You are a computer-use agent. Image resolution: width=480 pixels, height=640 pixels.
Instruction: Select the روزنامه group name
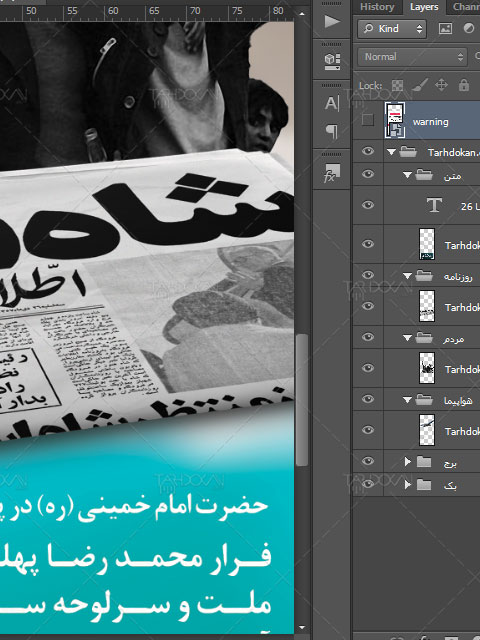click(x=458, y=277)
